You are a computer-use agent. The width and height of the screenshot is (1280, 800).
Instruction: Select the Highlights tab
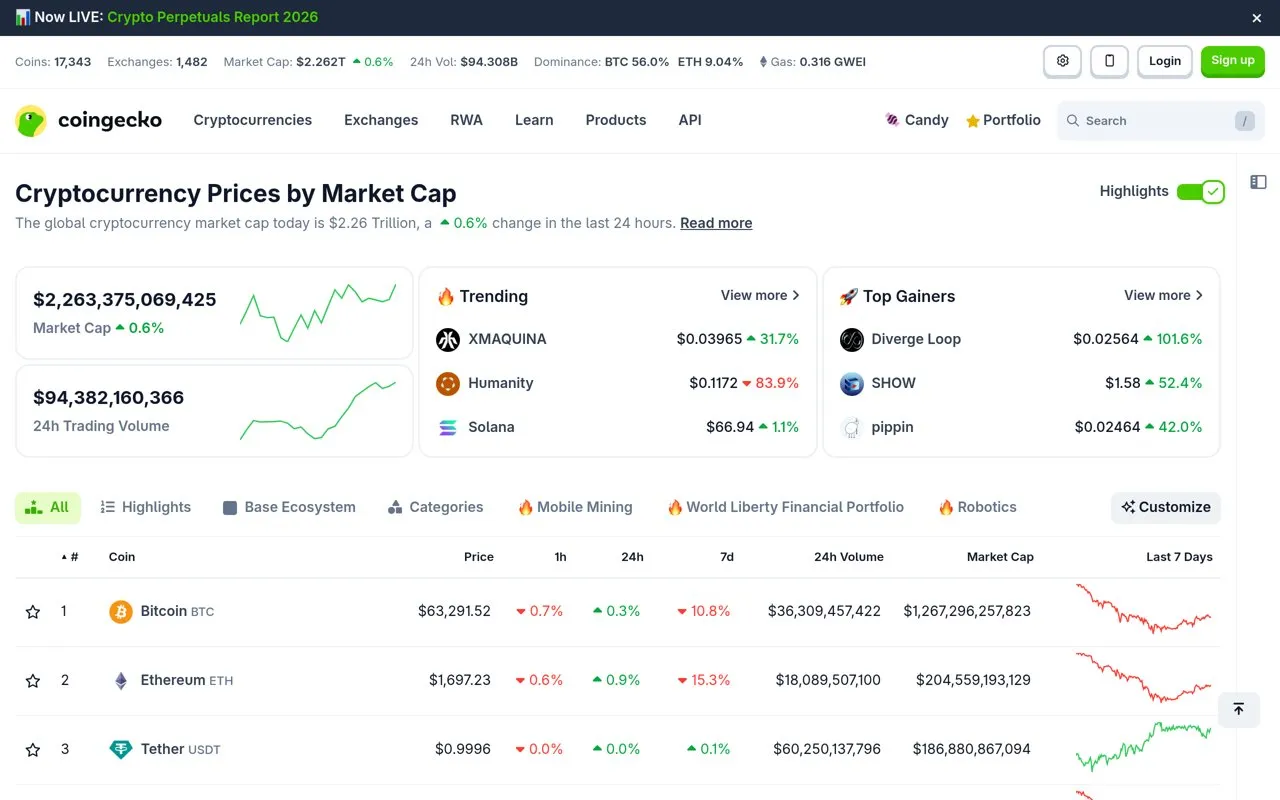click(146, 507)
